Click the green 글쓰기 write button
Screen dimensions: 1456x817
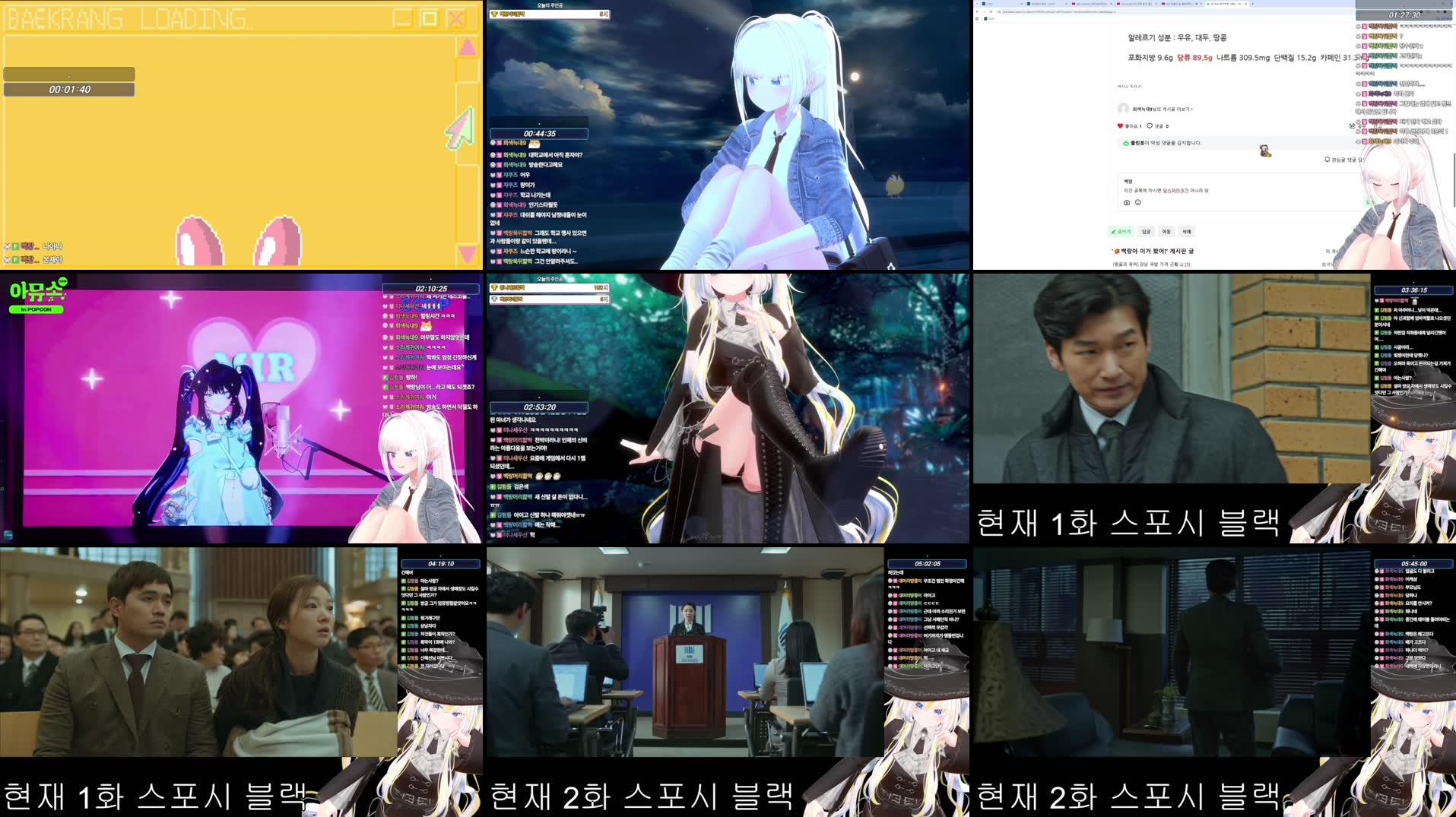click(1121, 231)
